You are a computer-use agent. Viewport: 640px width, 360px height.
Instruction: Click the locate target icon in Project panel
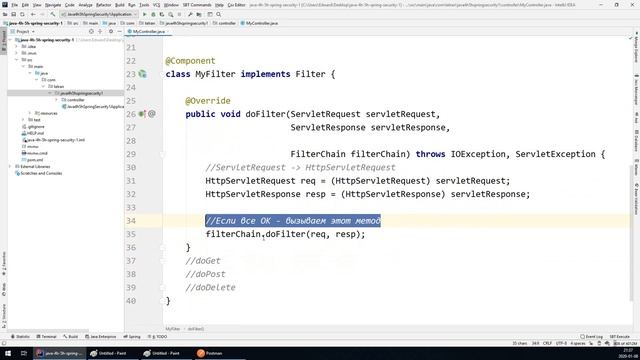[x=91, y=31]
